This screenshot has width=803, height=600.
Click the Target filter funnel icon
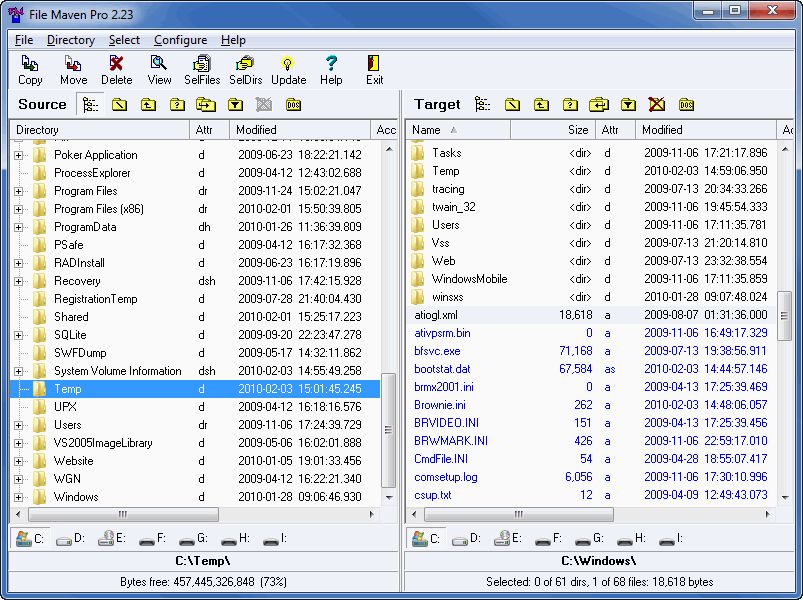tap(628, 105)
